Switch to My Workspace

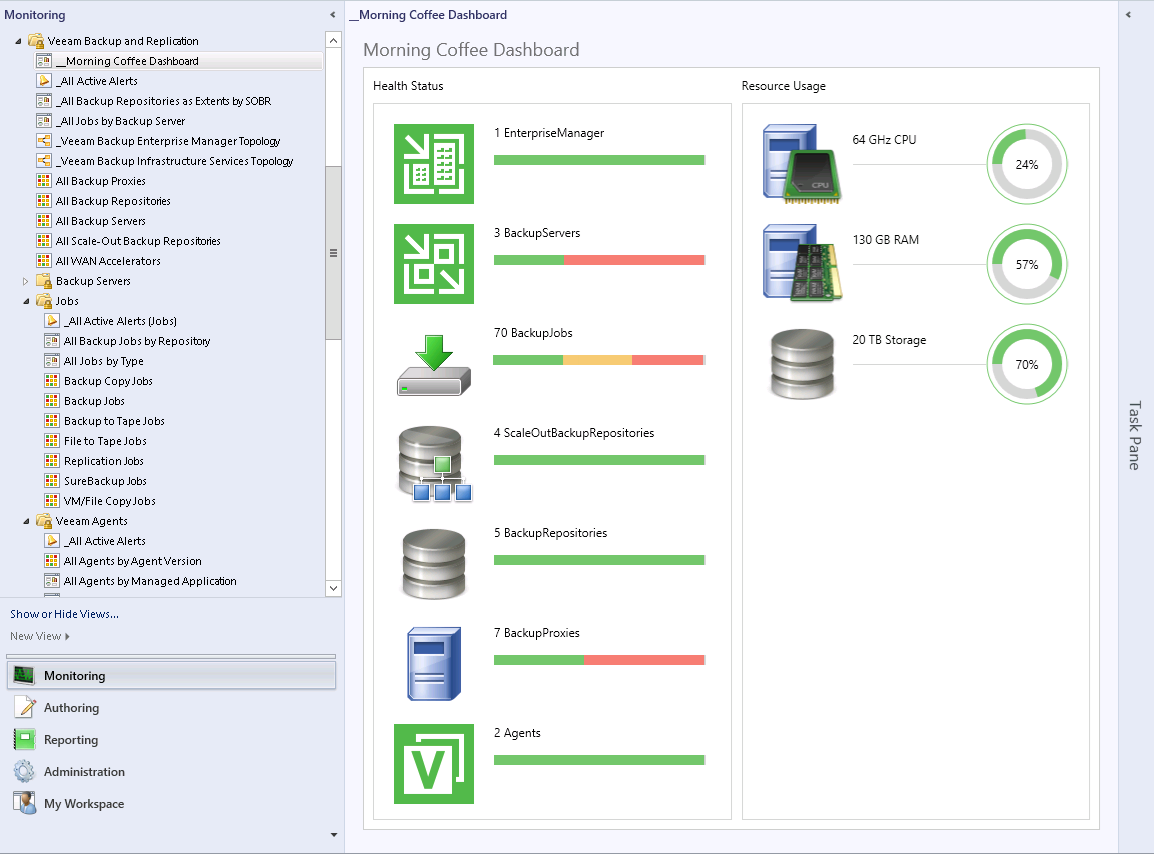pos(171,803)
